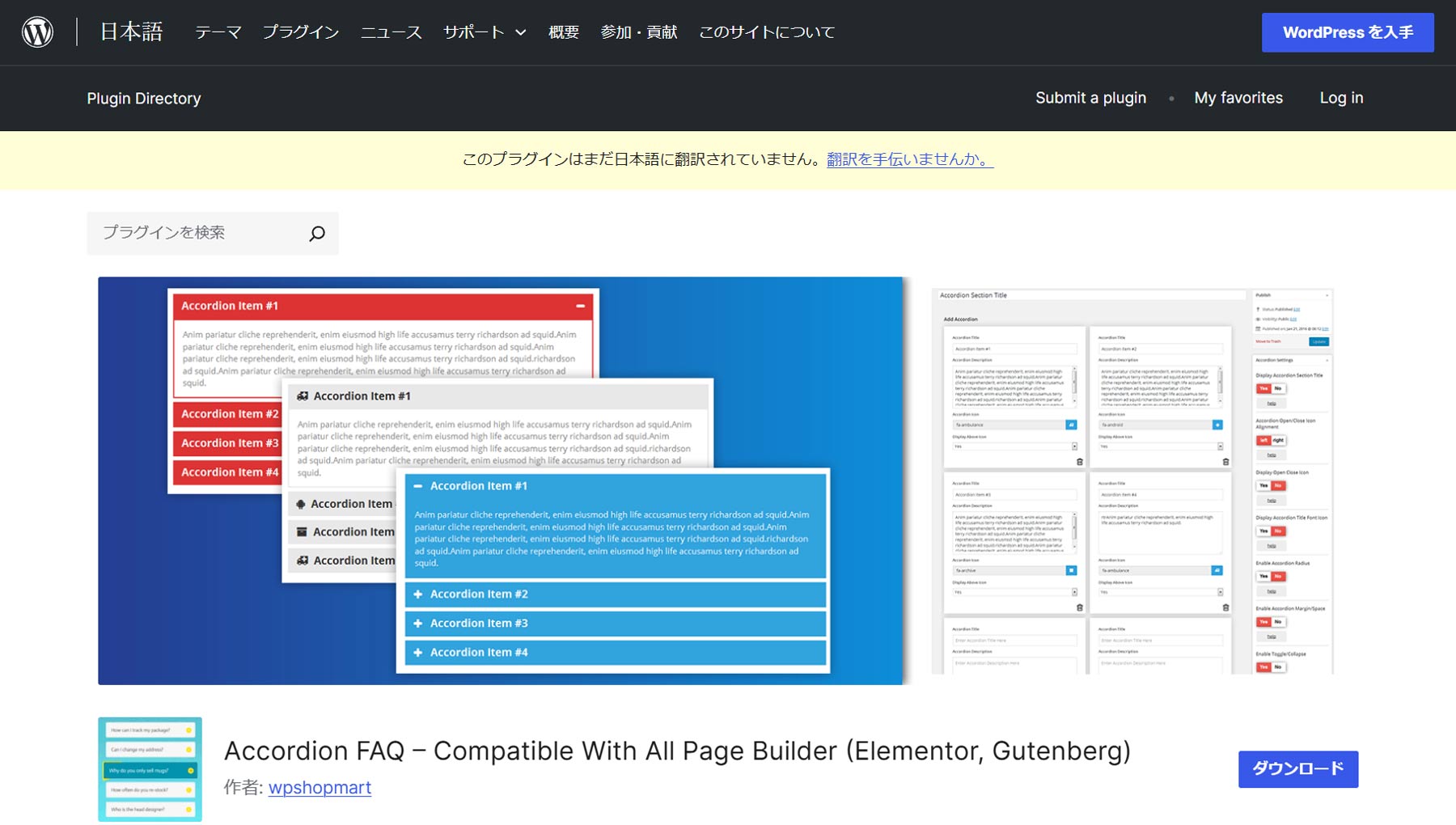Image resolution: width=1456 pixels, height=825 pixels.
Task: Click the 日本語 site title
Action: click(131, 32)
